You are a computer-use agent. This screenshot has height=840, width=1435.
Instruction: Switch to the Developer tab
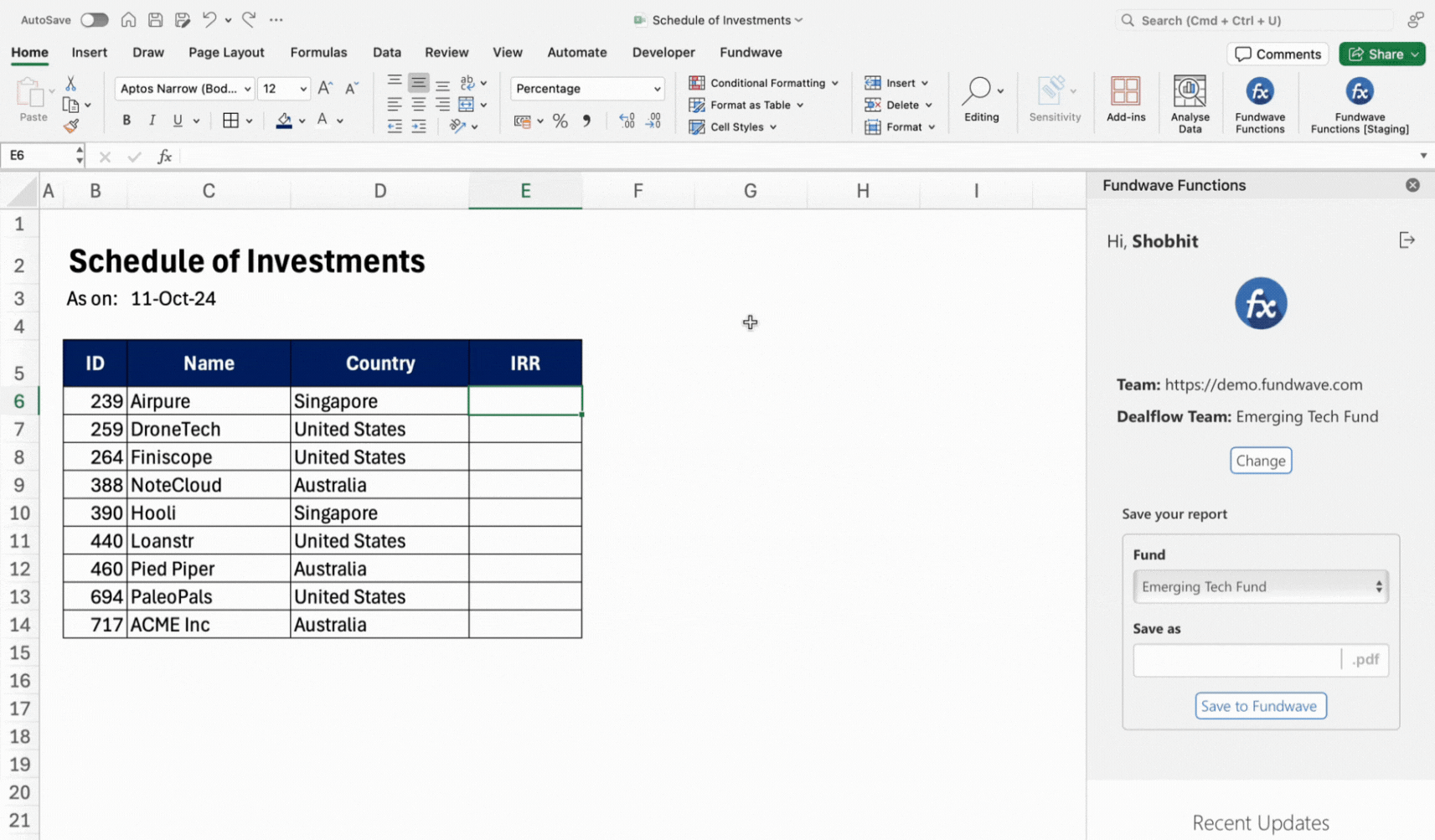(x=663, y=52)
